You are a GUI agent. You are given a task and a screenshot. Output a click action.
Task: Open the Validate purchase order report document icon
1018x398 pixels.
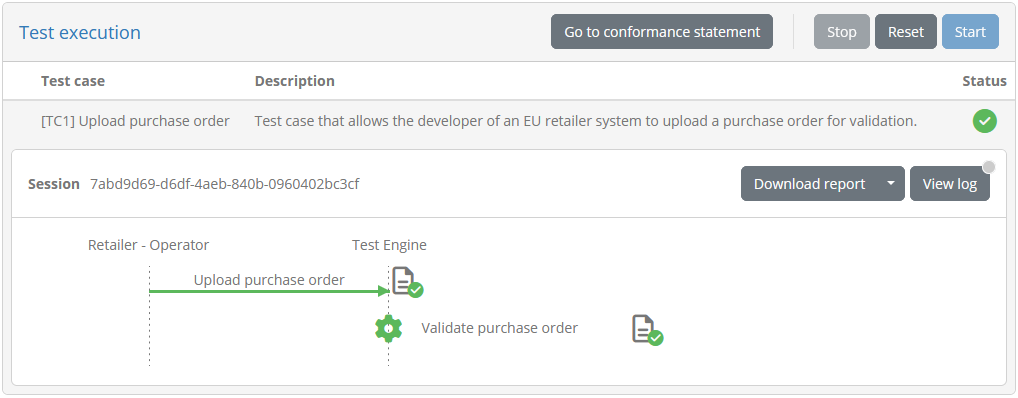click(x=647, y=330)
